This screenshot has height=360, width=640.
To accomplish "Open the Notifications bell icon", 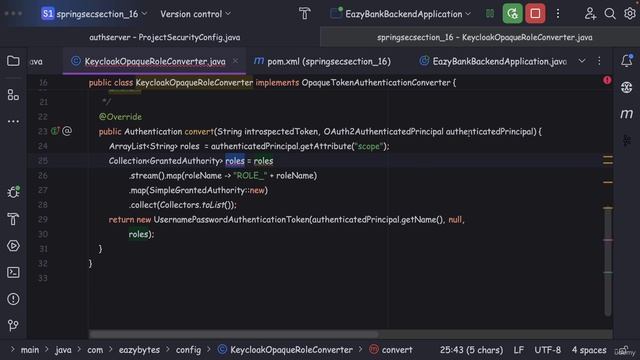I will [x=627, y=61].
